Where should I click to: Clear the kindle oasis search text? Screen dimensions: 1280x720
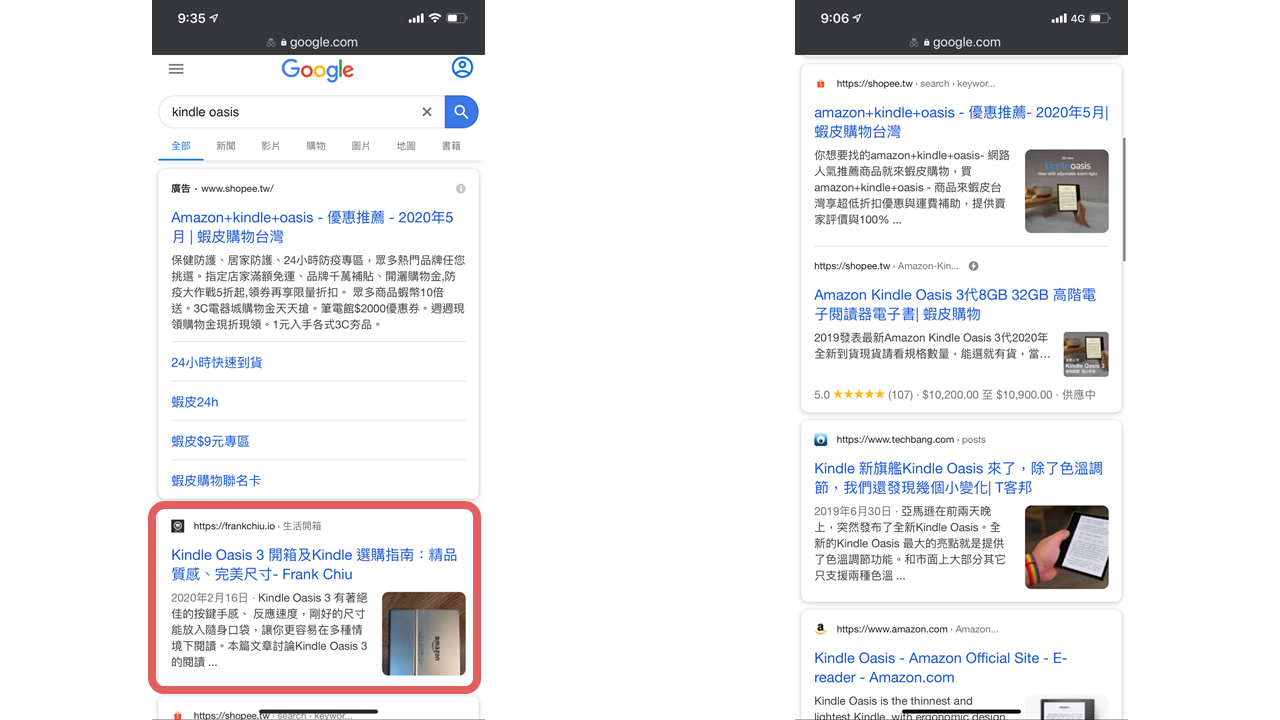(427, 112)
